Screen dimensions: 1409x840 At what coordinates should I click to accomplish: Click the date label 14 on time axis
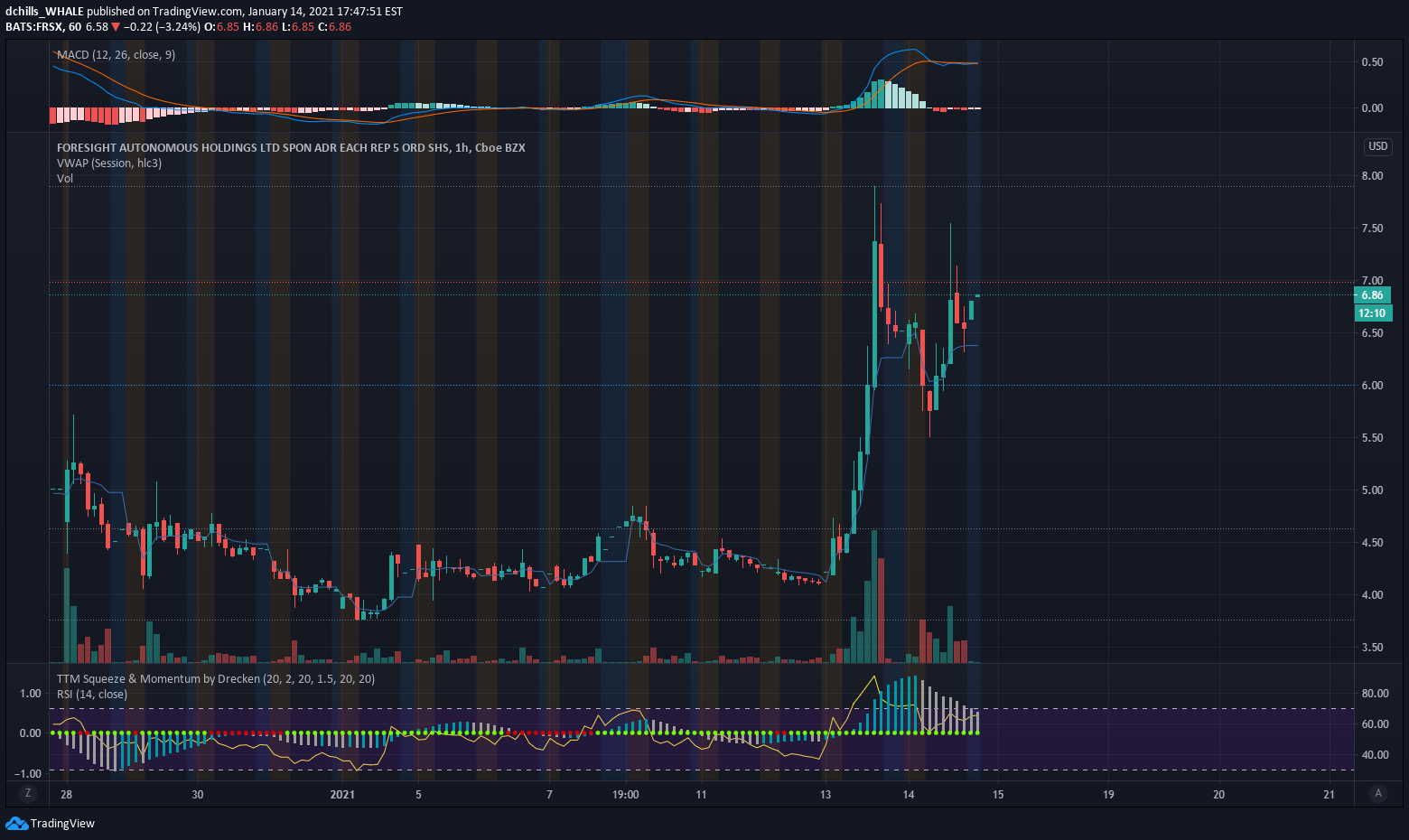pos(909,795)
